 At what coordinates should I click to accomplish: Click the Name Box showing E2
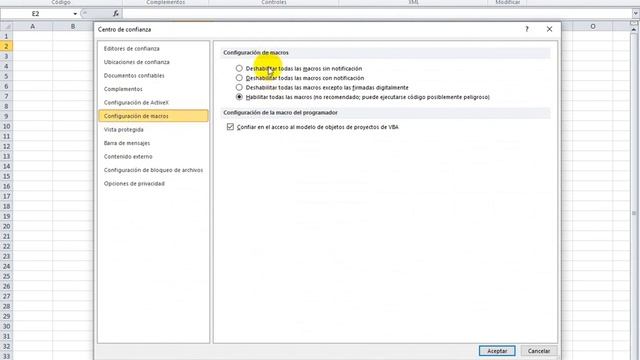click(36, 14)
